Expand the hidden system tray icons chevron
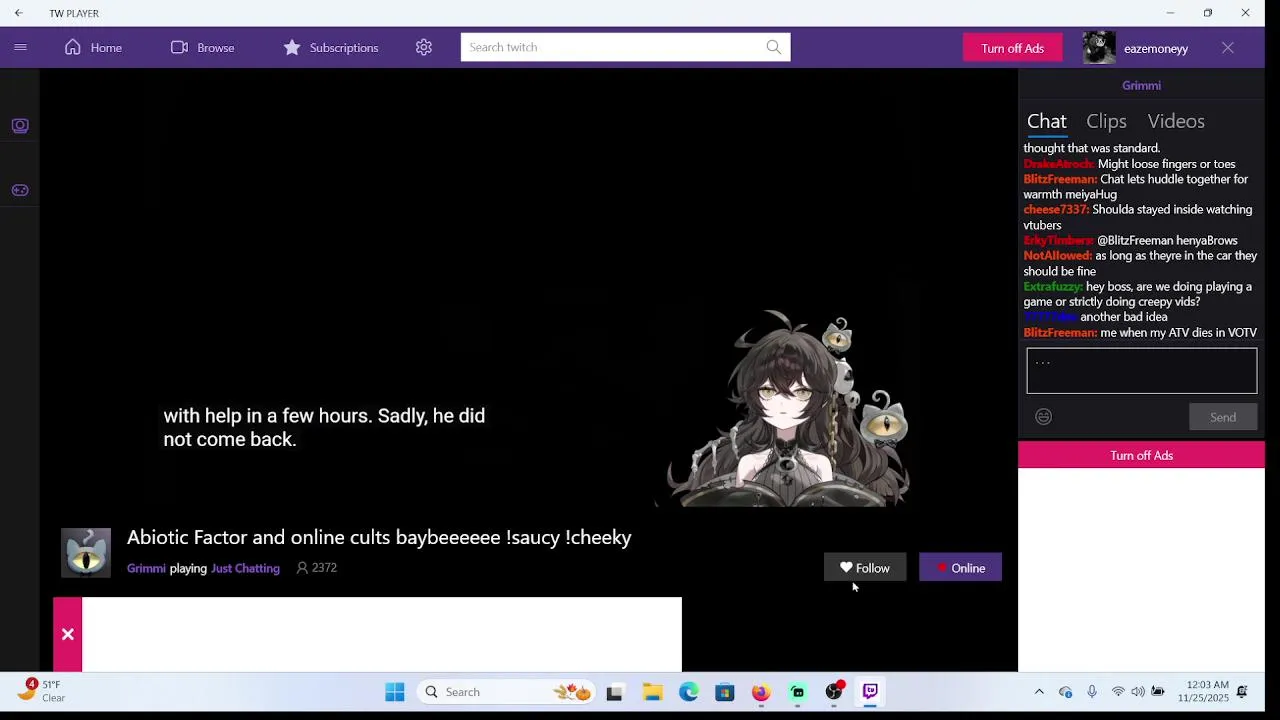 1039,692
